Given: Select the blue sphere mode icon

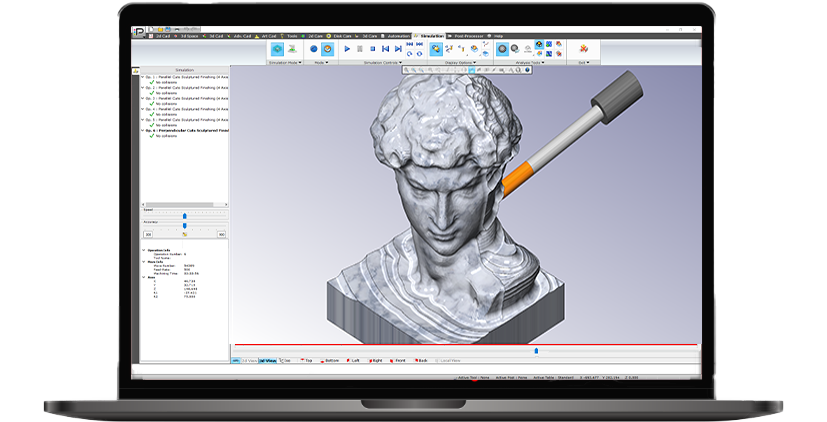Looking at the screenshot, I should pyautogui.click(x=314, y=49).
